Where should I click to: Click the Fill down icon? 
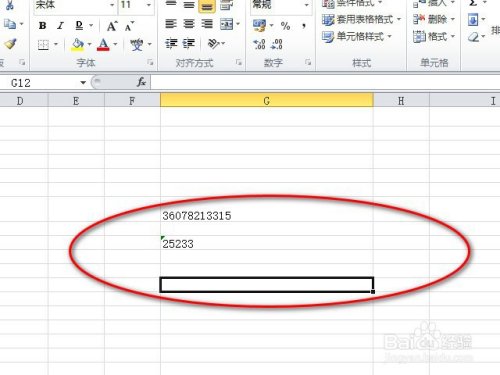(x=473, y=20)
